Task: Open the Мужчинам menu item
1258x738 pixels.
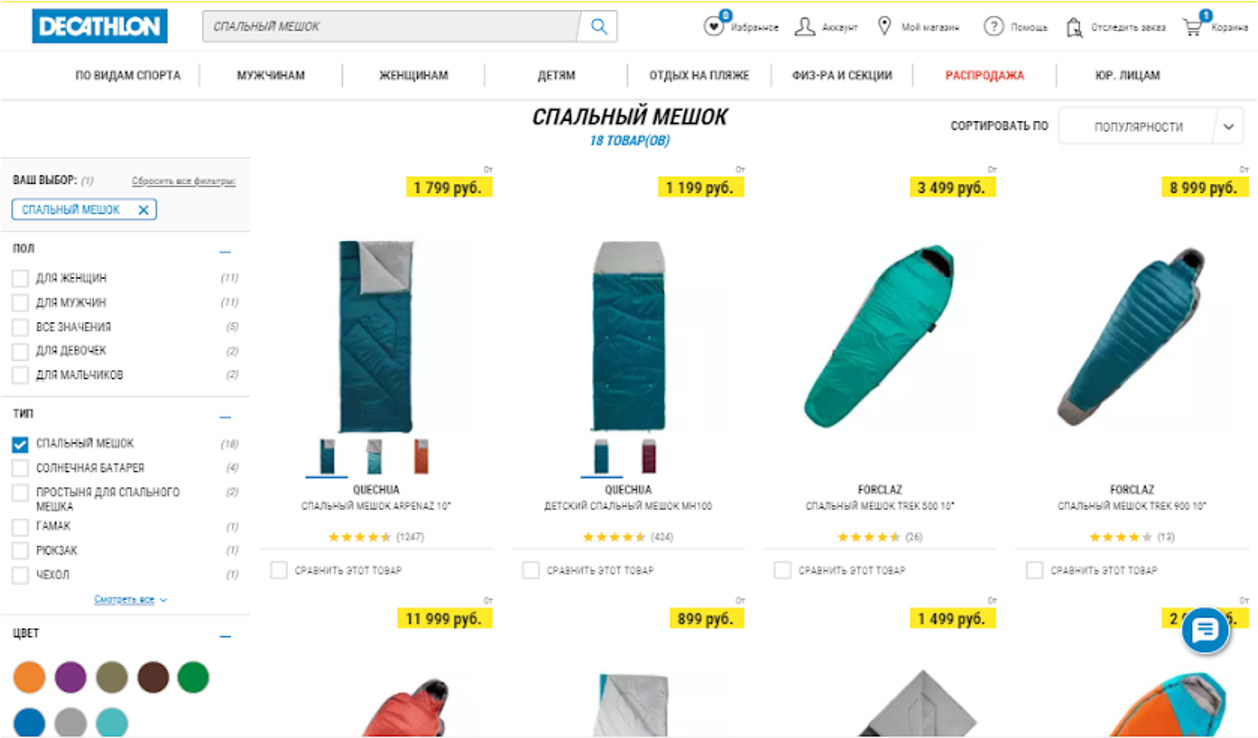Action: (x=271, y=75)
